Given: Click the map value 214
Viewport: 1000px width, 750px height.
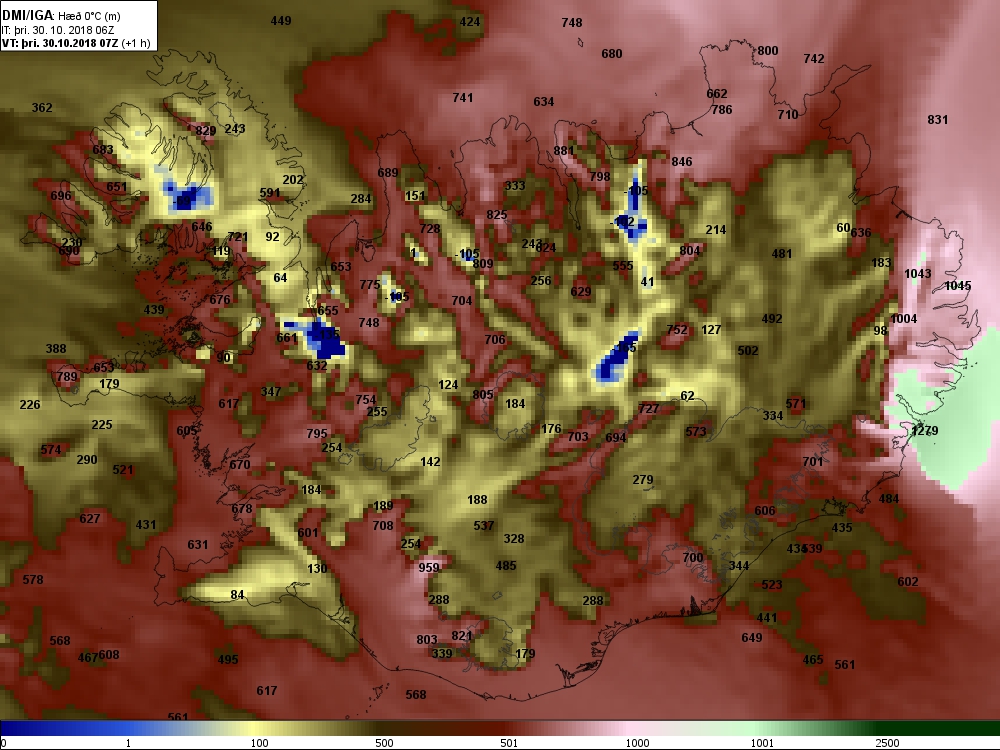Looking at the screenshot, I should (x=716, y=230).
